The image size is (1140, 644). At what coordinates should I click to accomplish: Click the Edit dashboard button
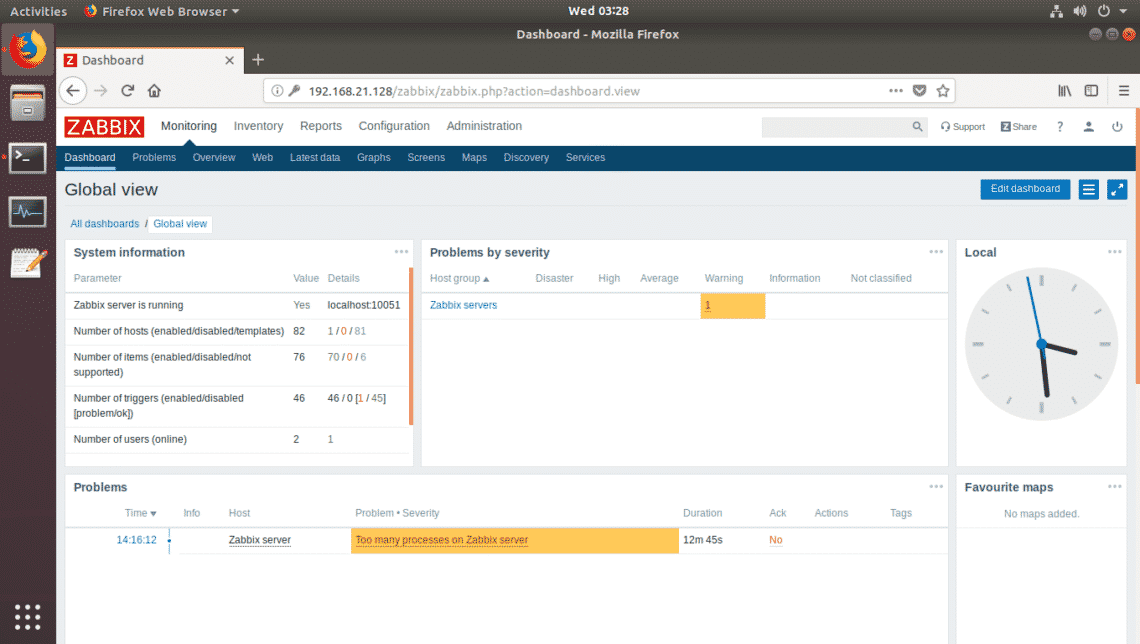pos(1025,189)
